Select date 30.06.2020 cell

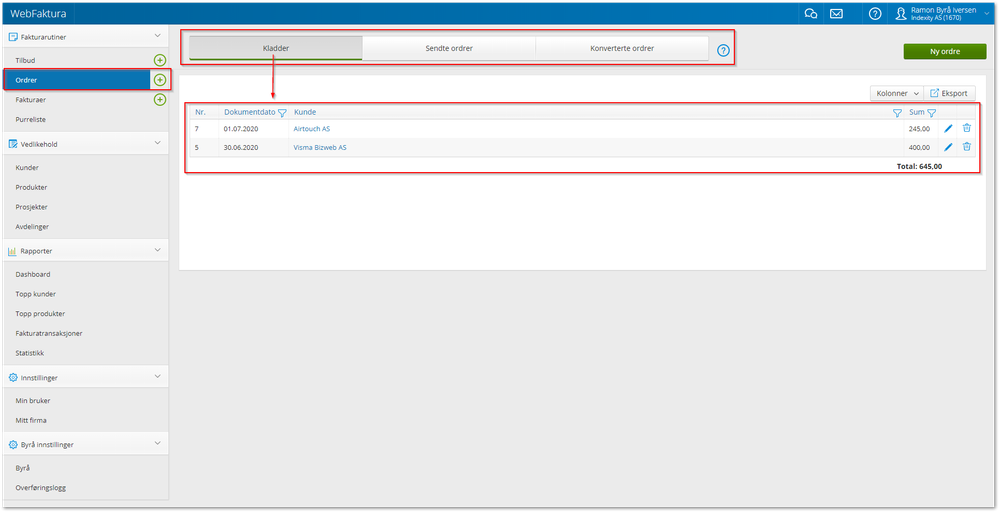[241, 148]
